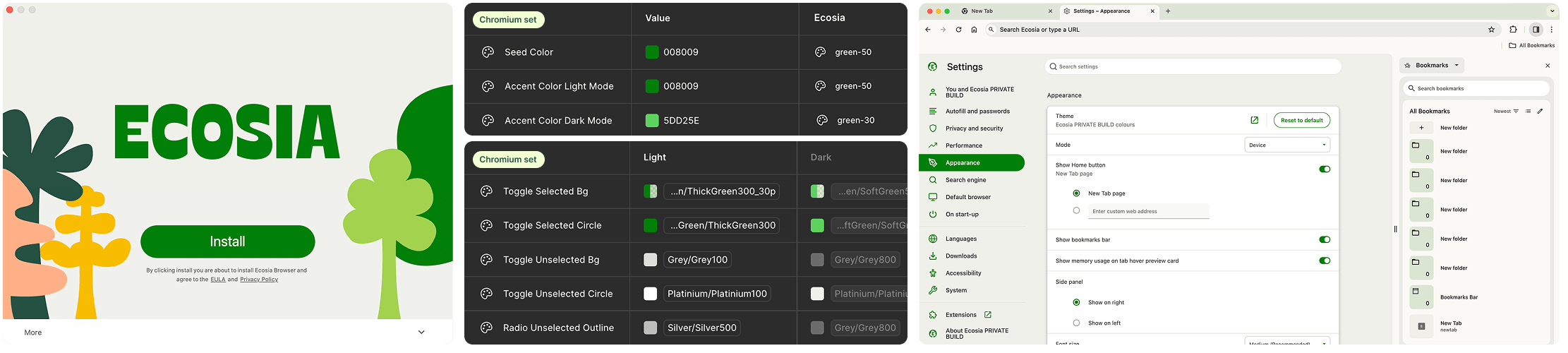Select Show on right radio option
Screen dimensions: 1568x353
[x=1076, y=302]
